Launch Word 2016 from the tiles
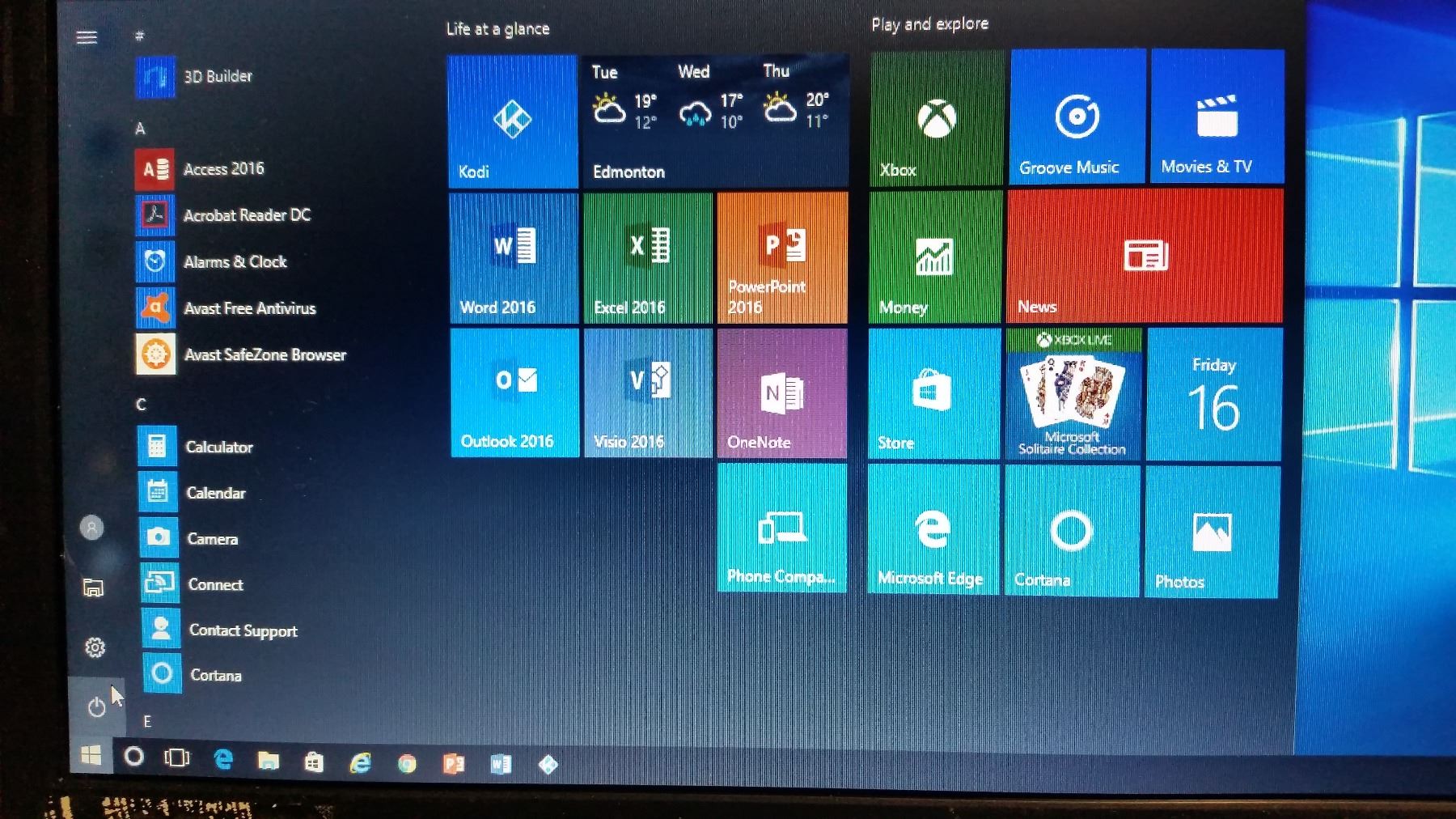This screenshot has height=819, width=1456. (x=514, y=258)
